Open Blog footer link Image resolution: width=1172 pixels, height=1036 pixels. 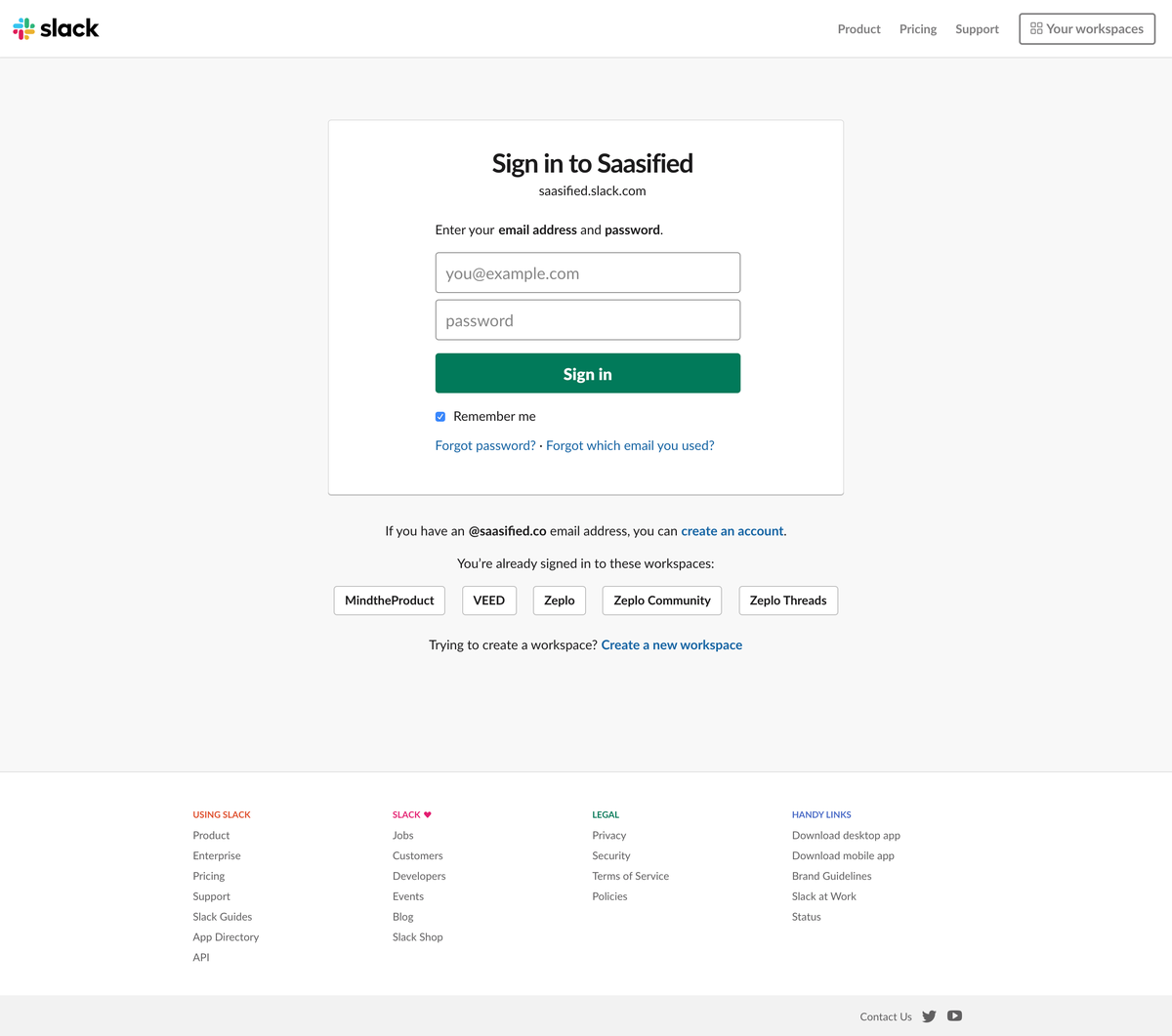(403, 917)
